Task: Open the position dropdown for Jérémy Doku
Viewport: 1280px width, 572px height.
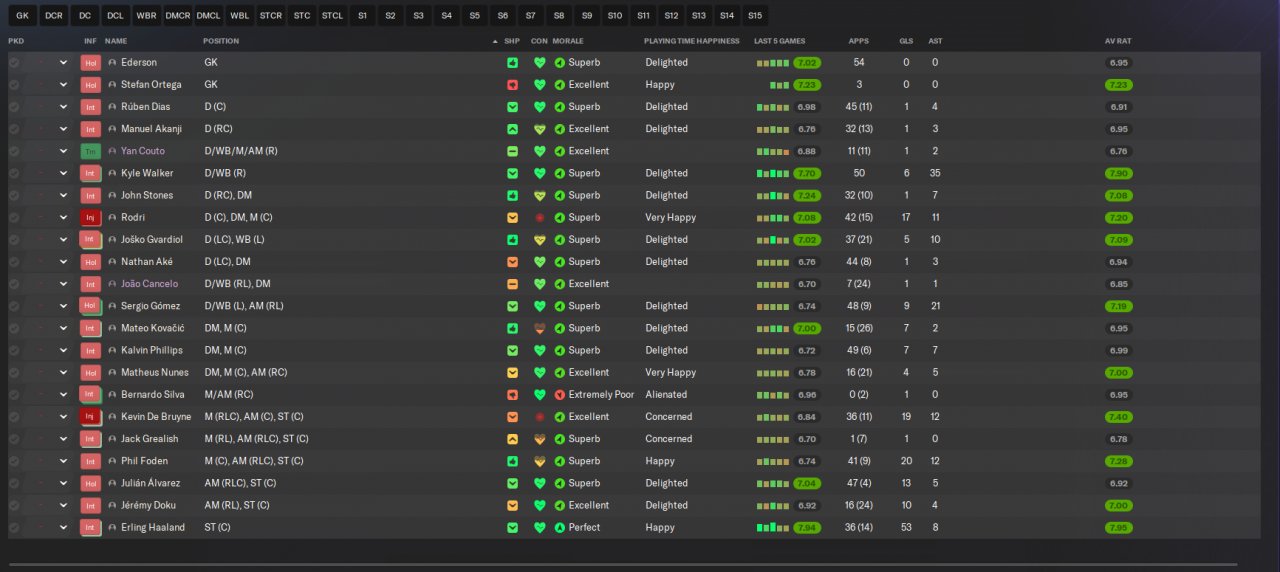Action: point(64,505)
